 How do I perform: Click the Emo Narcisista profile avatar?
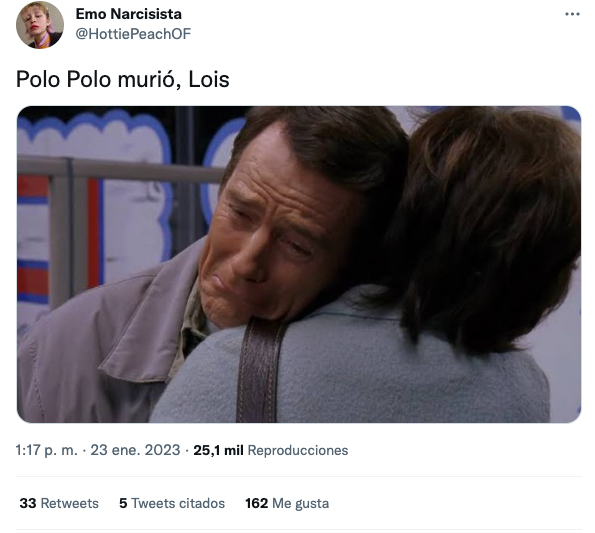coord(40,25)
